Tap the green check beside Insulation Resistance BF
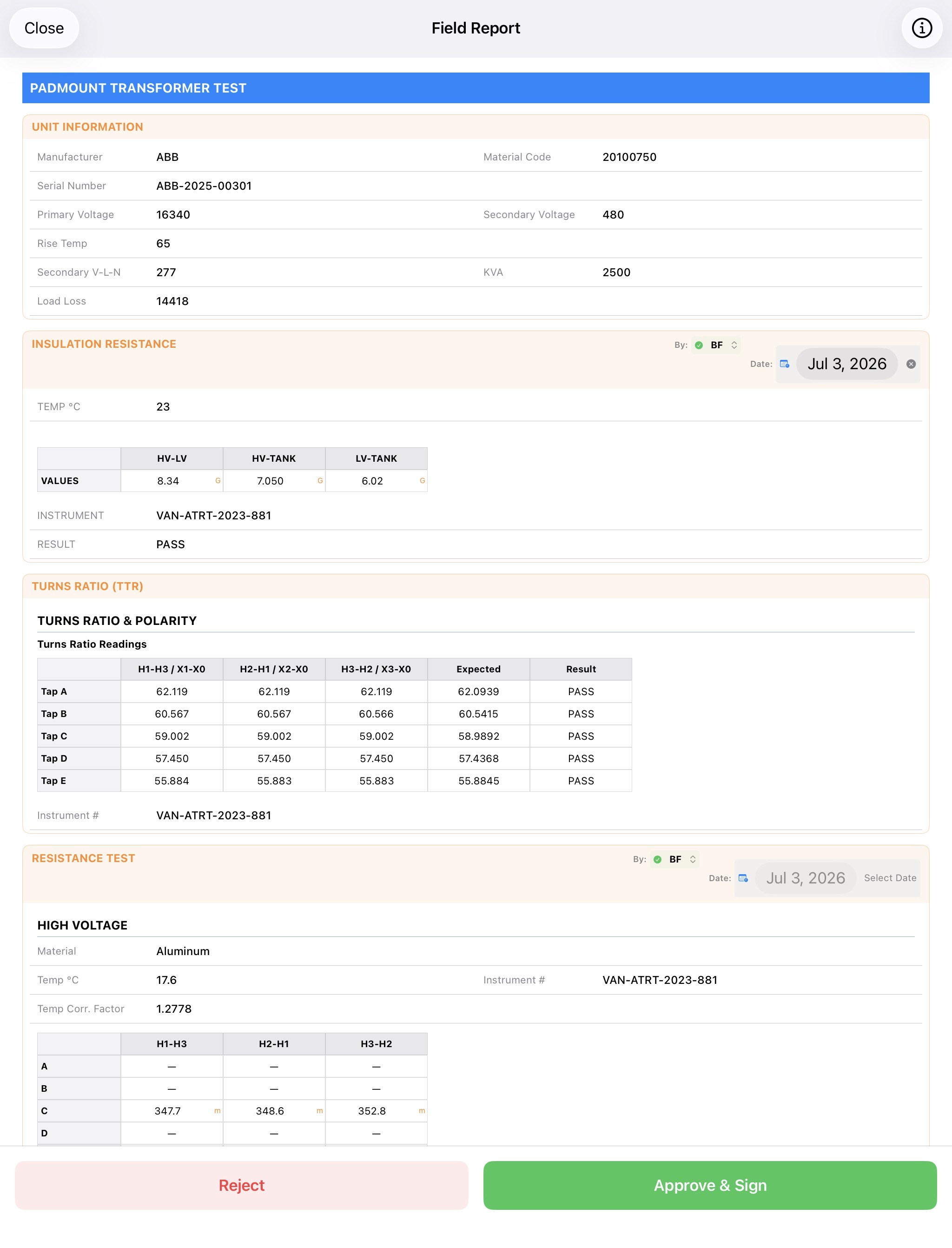The width and height of the screenshot is (952, 1248). 699,345
